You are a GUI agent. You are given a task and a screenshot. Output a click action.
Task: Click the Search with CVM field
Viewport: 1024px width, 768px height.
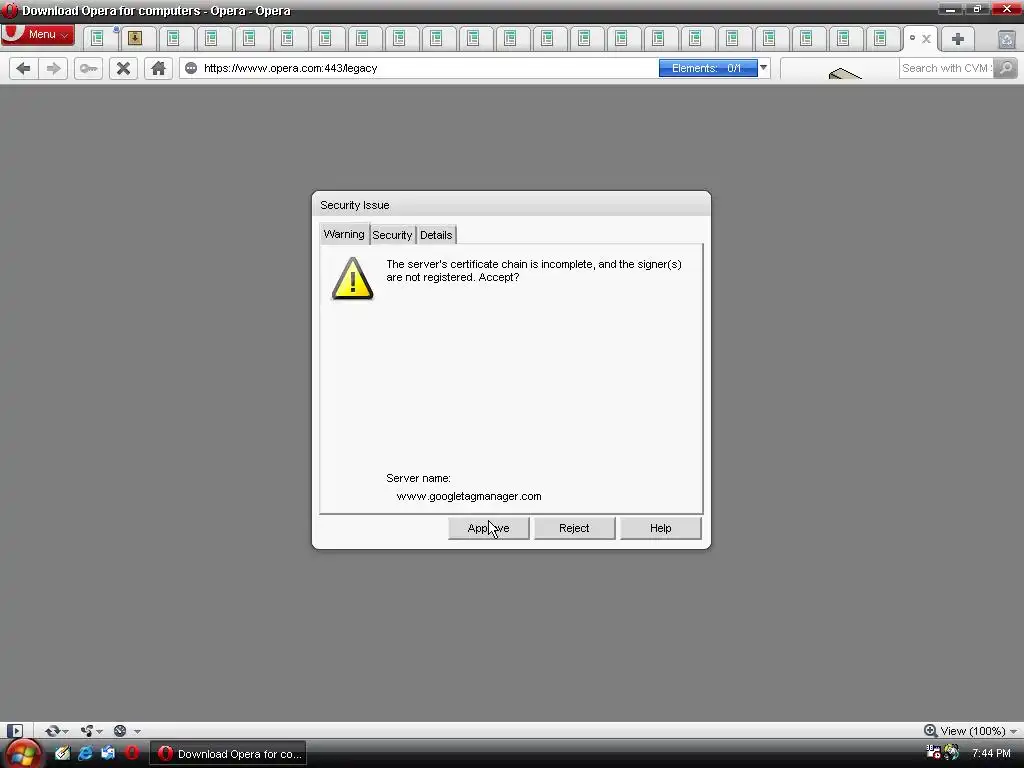click(x=946, y=68)
